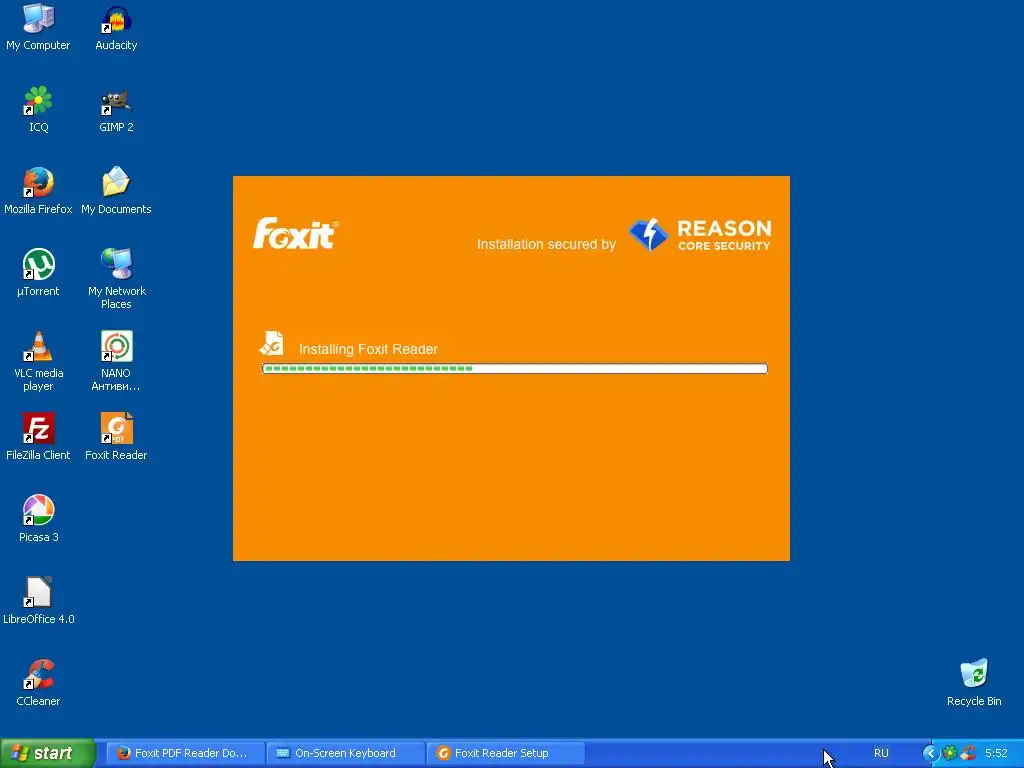Select the Foxit Reader desktop shortcut
The image size is (1024, 768).
point(116,436)
